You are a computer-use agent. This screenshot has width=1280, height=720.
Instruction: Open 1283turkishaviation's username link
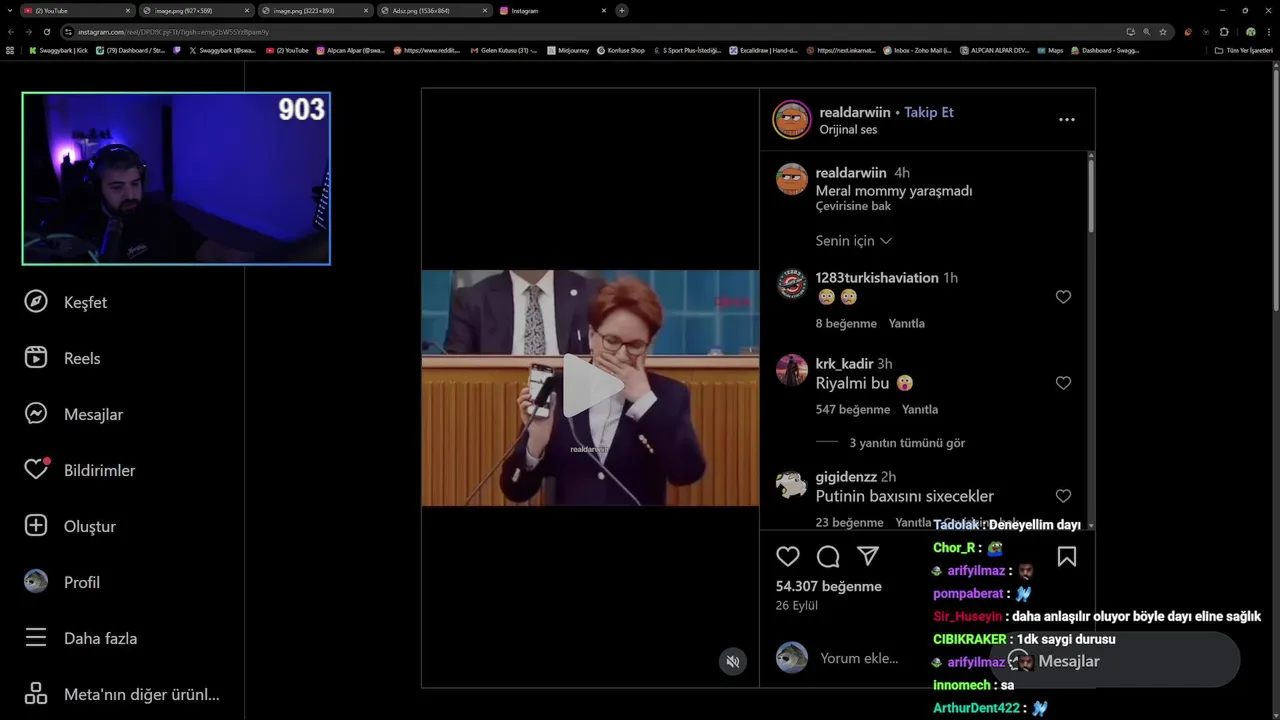tap(877, 278)
